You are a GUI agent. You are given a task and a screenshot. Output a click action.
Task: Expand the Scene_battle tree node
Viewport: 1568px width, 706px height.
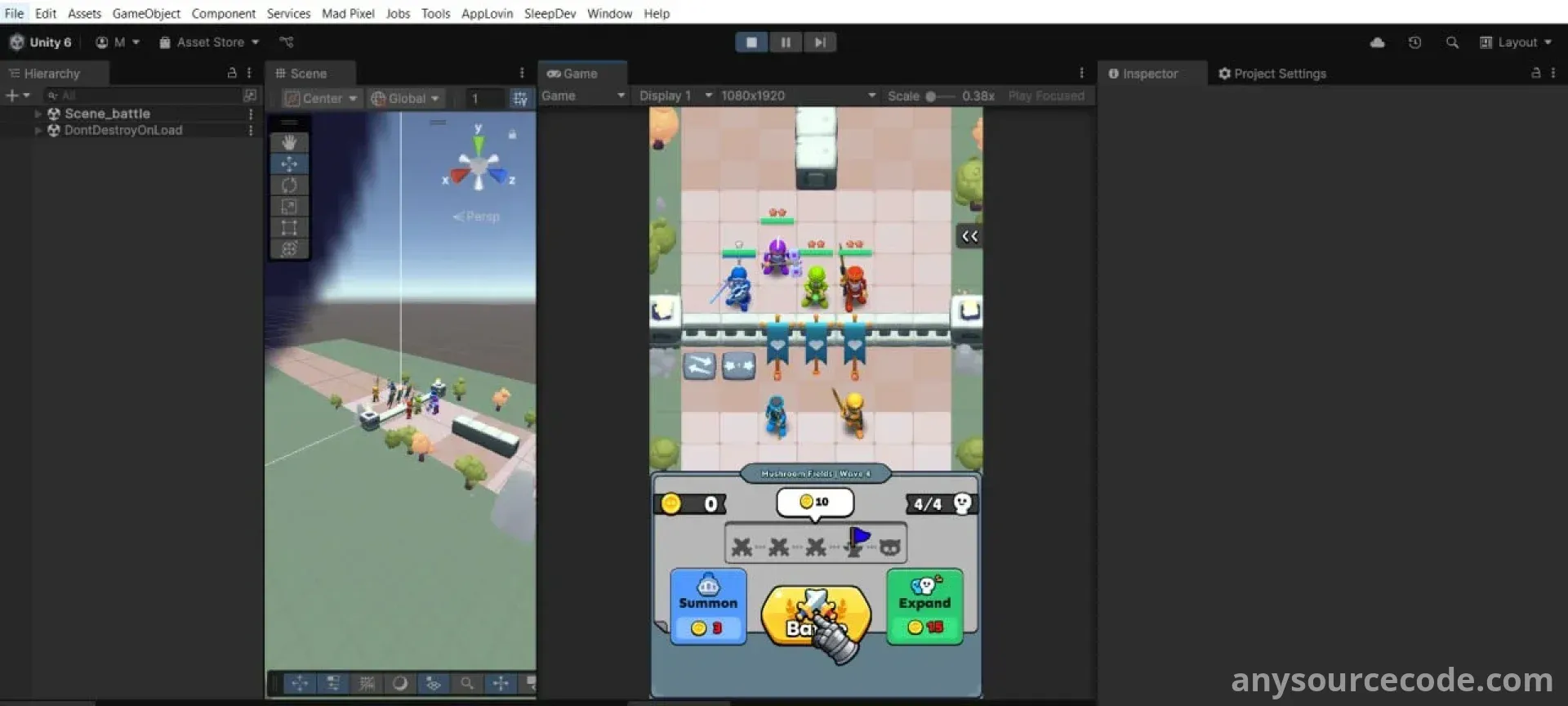tap(38, 114)
